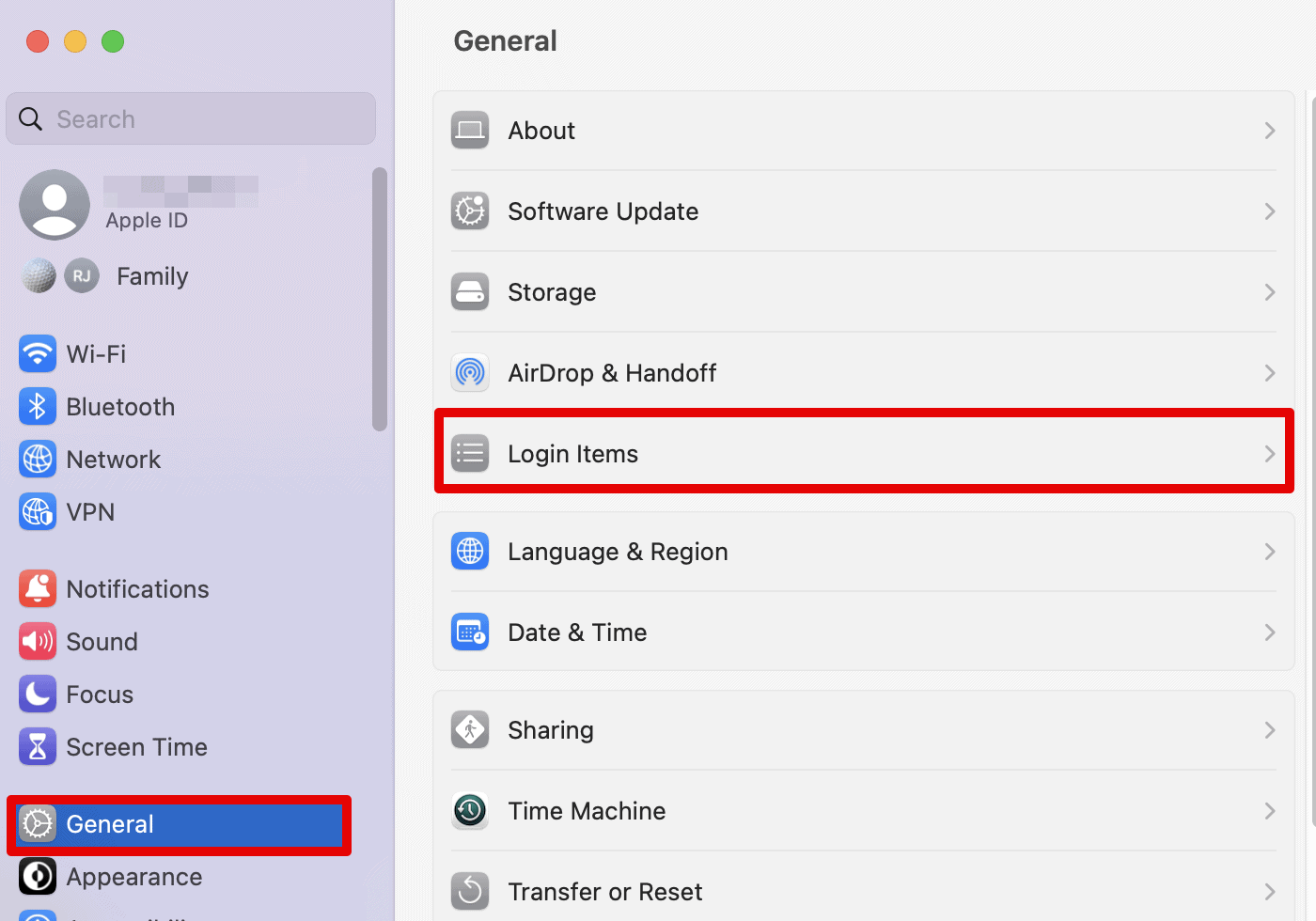The height and width of the screenshot is (921, 1316).
Task: Click the VPN icon in sidebar
Action: [38, 512]
